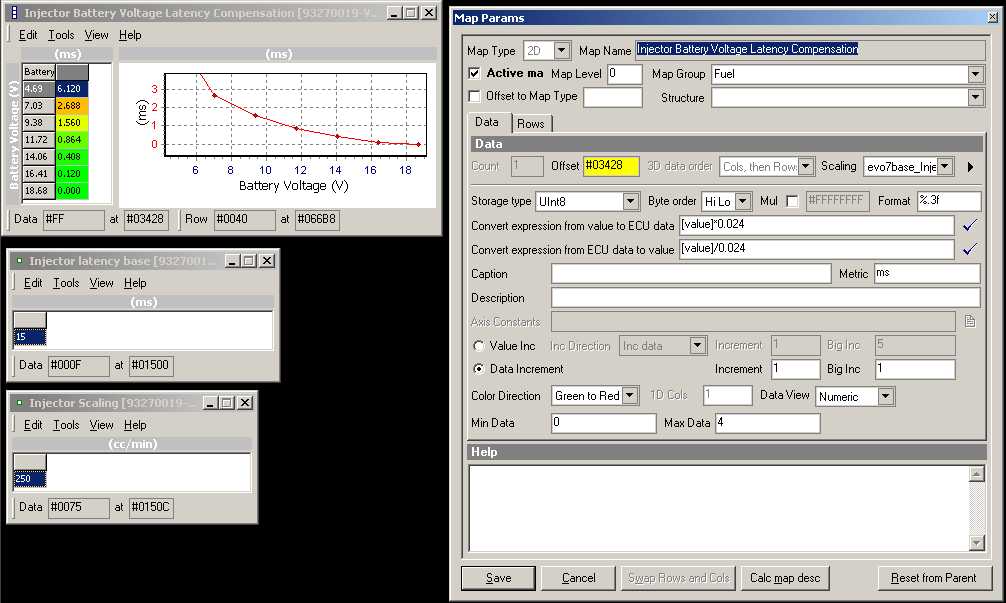Click the Calc map desc button
The image size is (1006, 603).
785,578
